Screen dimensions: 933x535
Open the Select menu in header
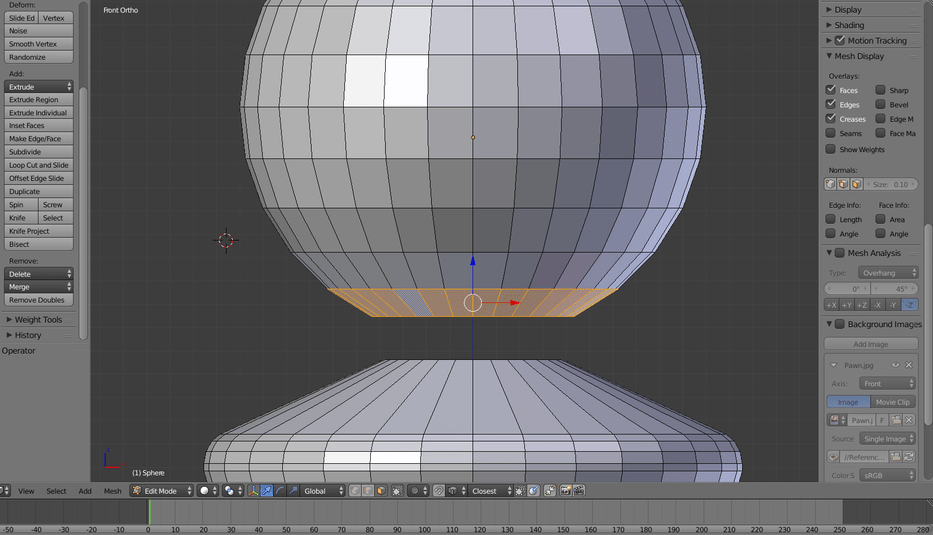[56, 491]
